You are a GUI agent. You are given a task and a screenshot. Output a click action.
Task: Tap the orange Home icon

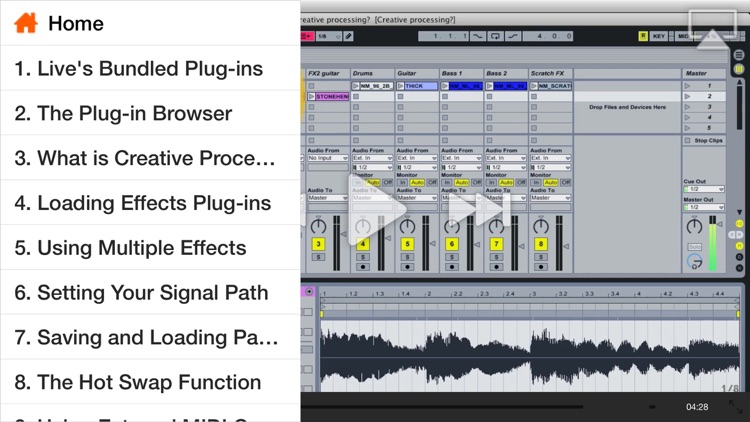point(26,23)
